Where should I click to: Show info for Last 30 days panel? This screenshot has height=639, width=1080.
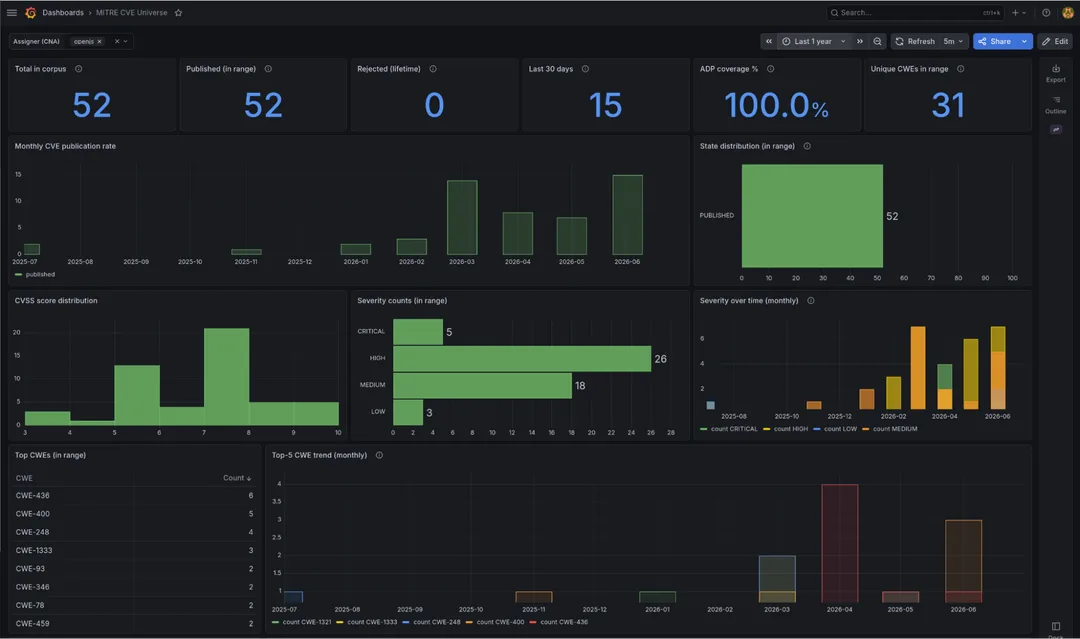click(x=585, y=69)
